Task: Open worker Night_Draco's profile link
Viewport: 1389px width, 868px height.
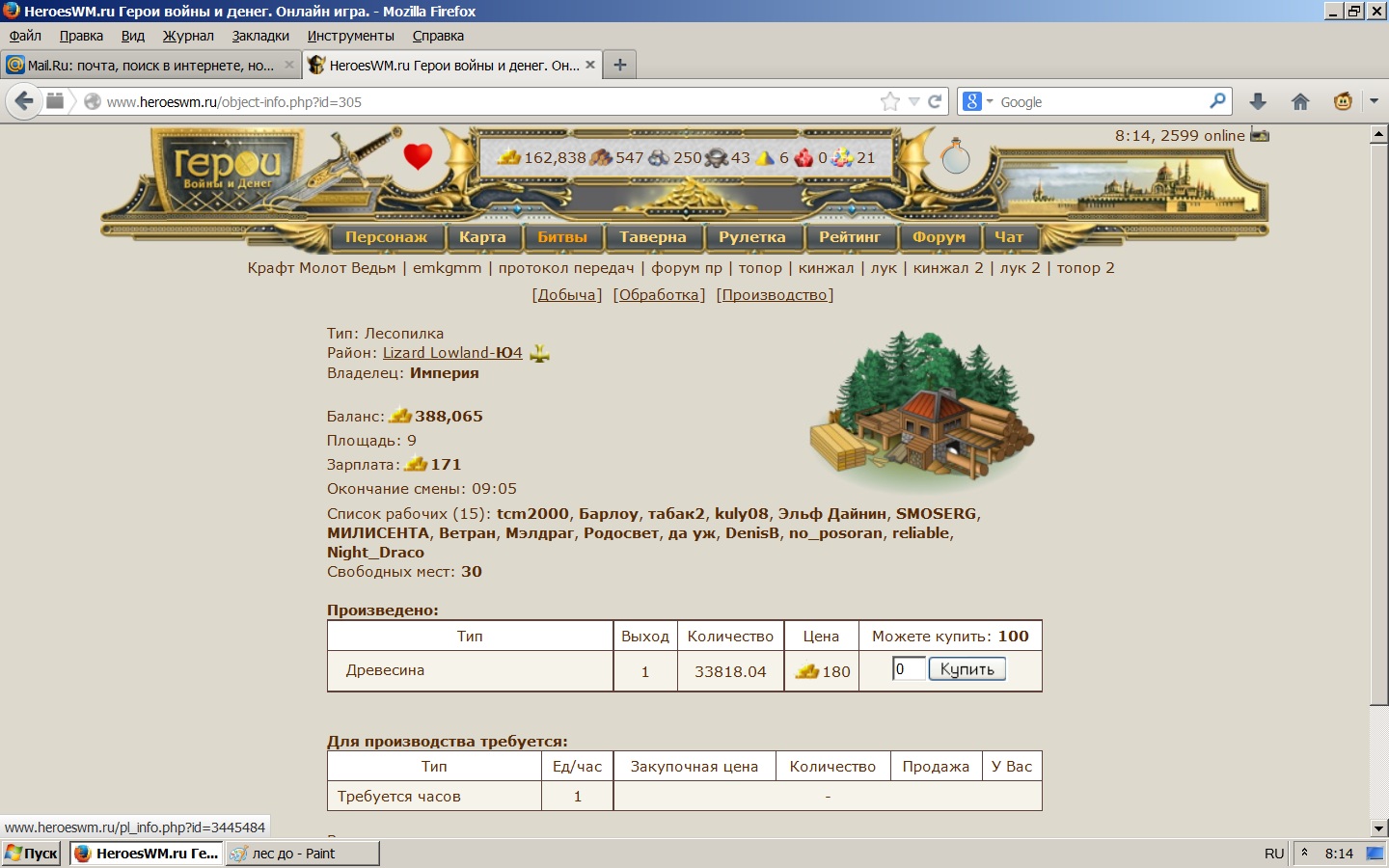Action: [x=375, y=553]
